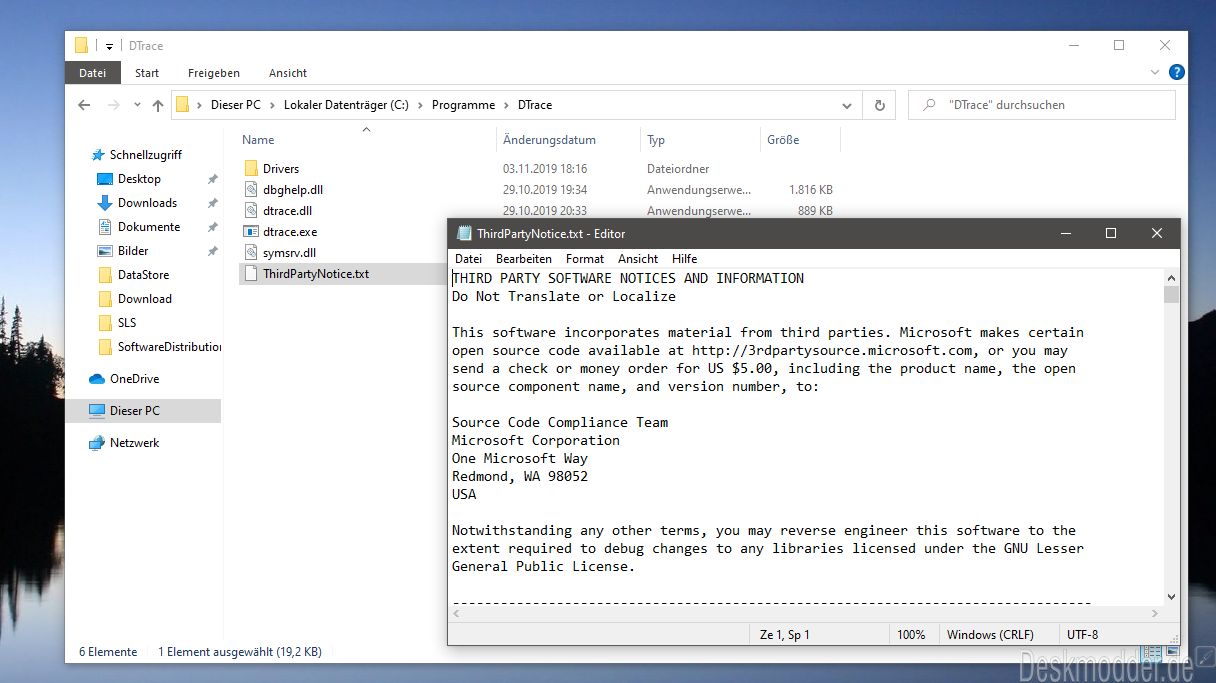Minimize the Editor window
The height and width of the screenshot is (683, 1216).
1065,234
